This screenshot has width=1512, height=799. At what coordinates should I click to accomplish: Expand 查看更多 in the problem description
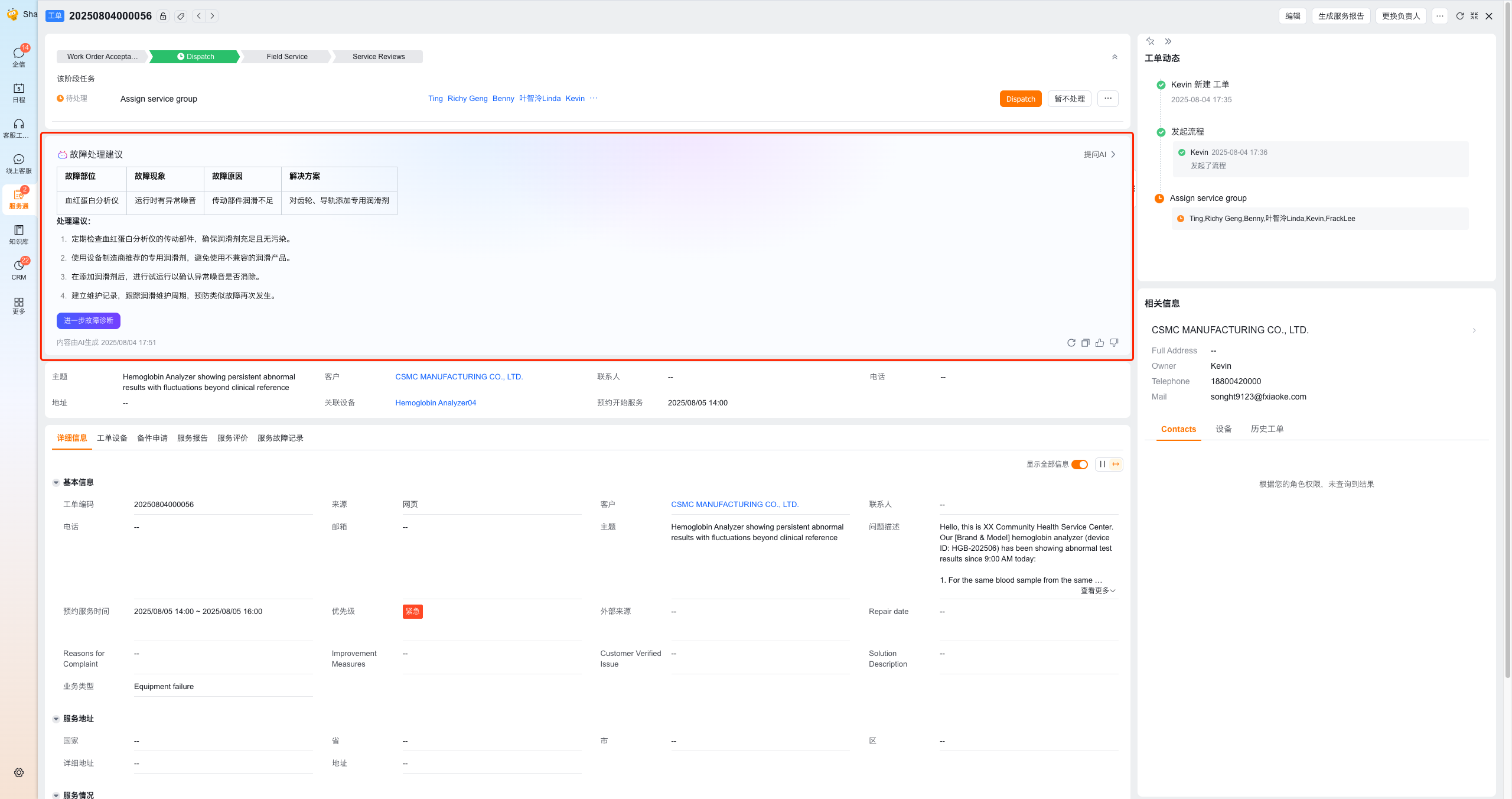pos(1097,590)
